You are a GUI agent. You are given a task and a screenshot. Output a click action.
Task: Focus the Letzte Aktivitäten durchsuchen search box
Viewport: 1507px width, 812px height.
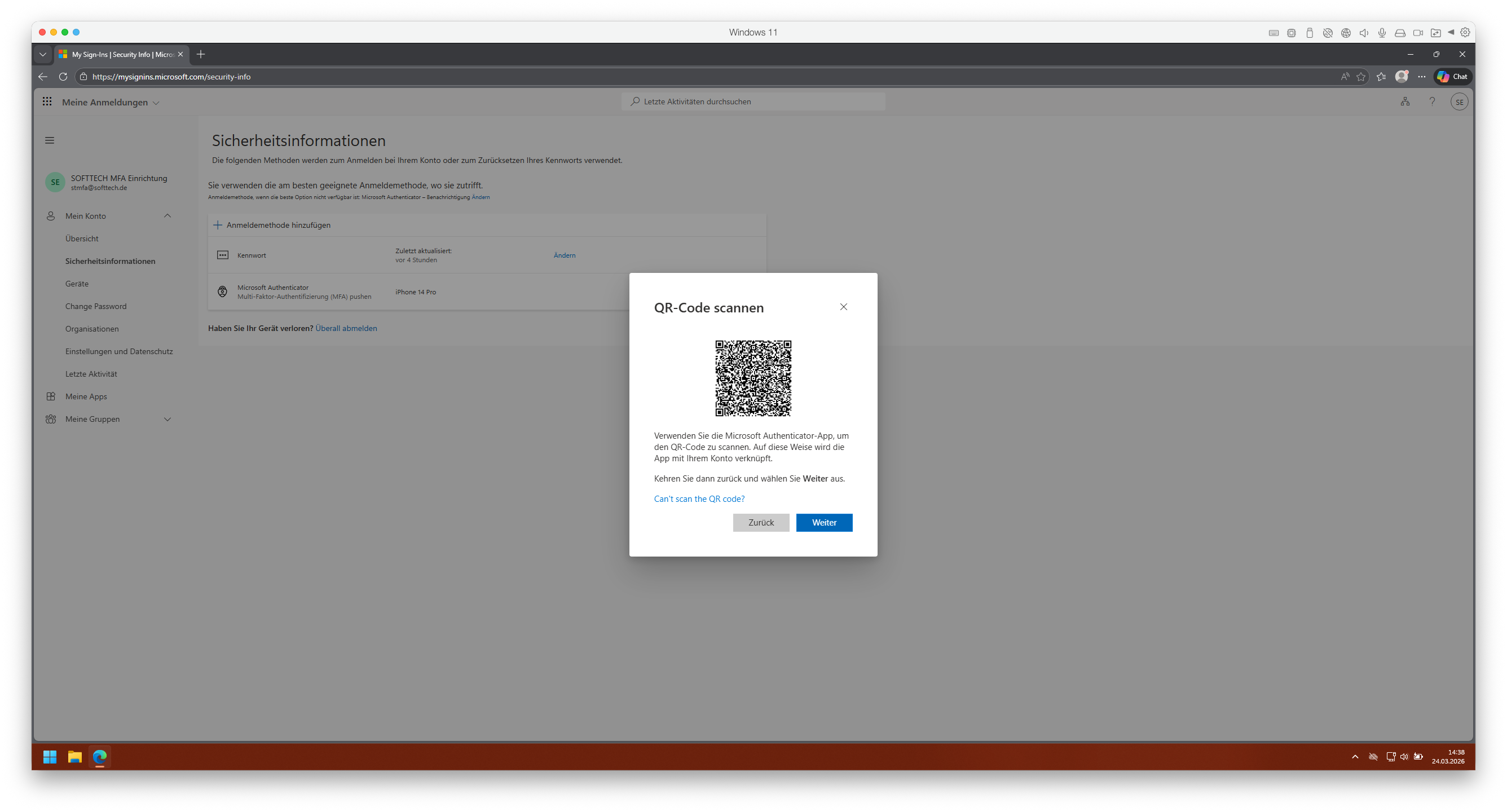(x=753, y=101)
